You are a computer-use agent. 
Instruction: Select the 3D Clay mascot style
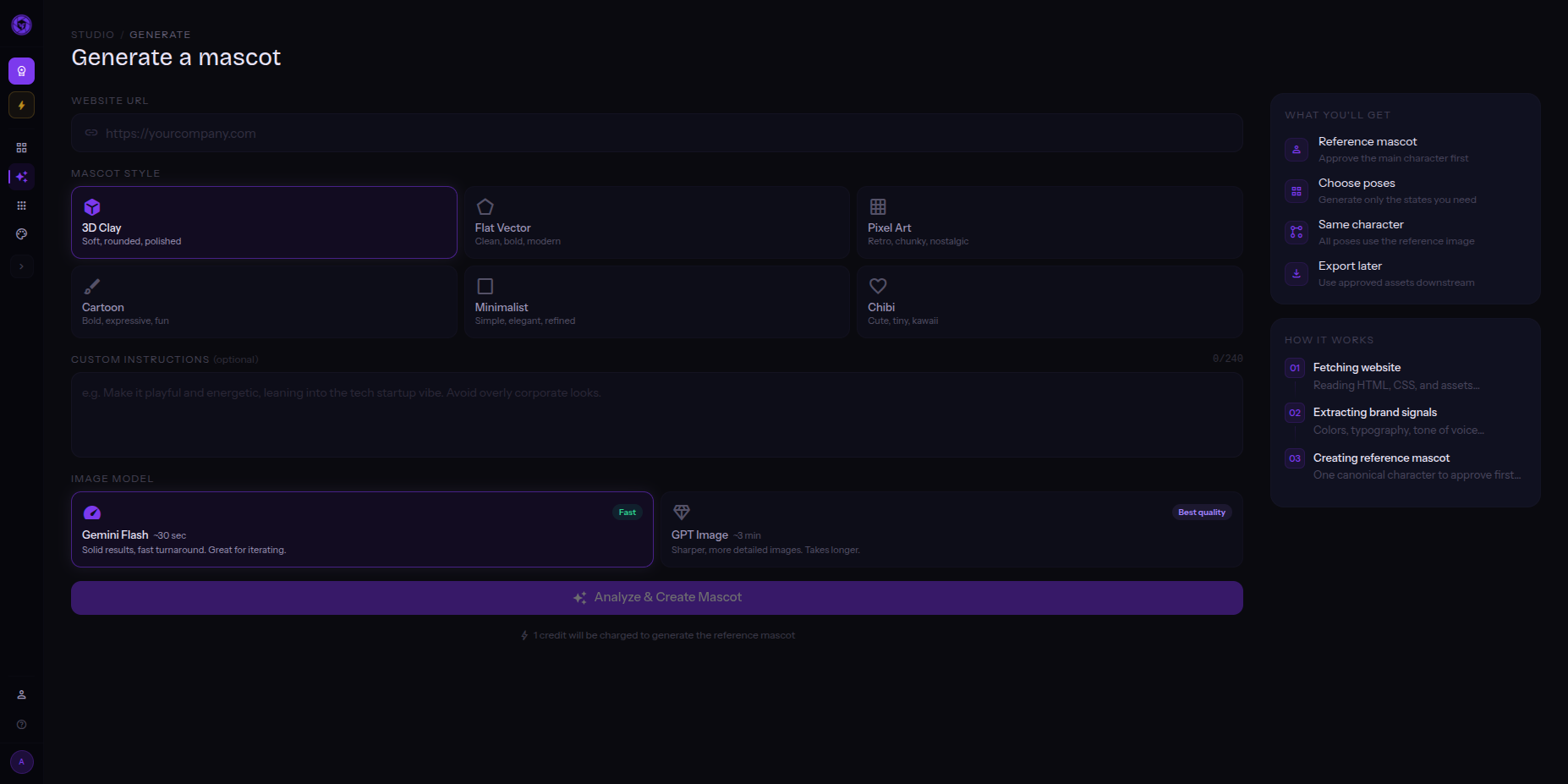(x=264, y=222)
